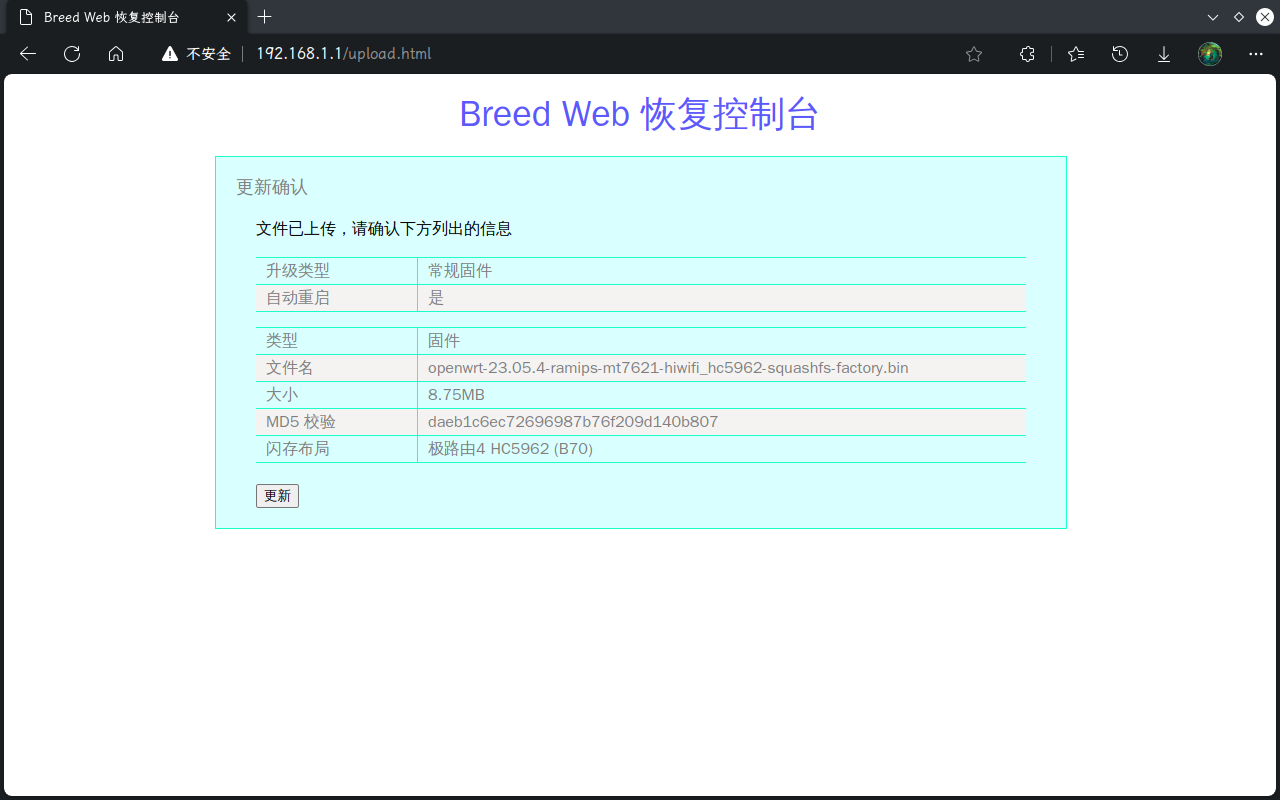Open the Collections panel
This screenshot has height=800, width=1280.
1027,54
